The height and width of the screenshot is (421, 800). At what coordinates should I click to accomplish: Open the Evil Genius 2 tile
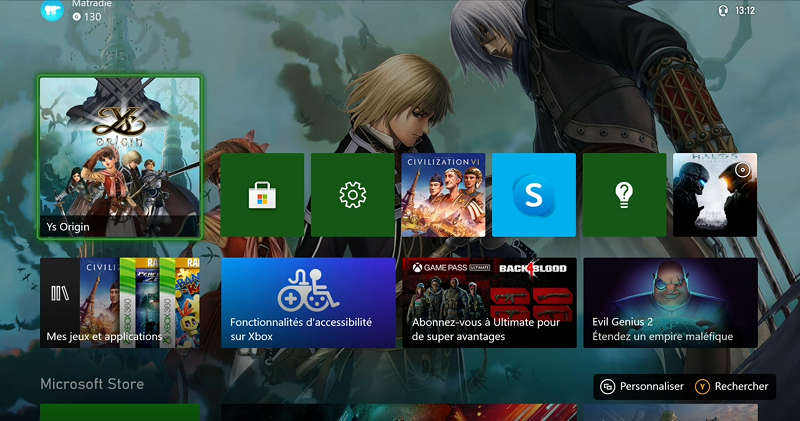pyautogui.click(x=670, y=303)
